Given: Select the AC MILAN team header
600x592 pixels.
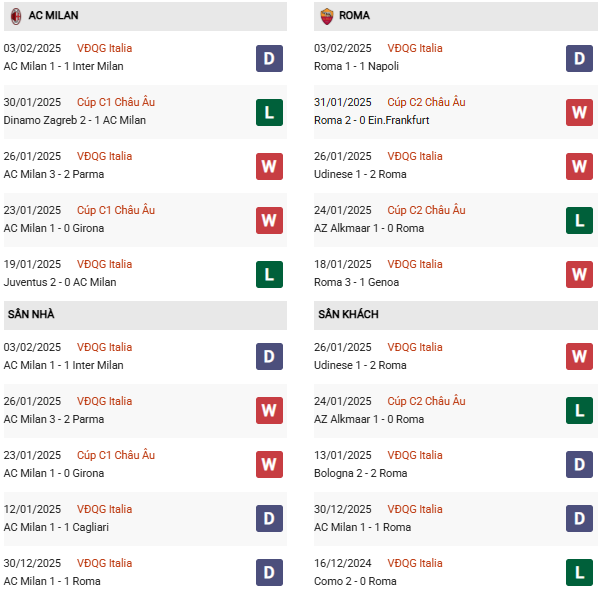Looking at the screenshot, I should click(55, 16).
